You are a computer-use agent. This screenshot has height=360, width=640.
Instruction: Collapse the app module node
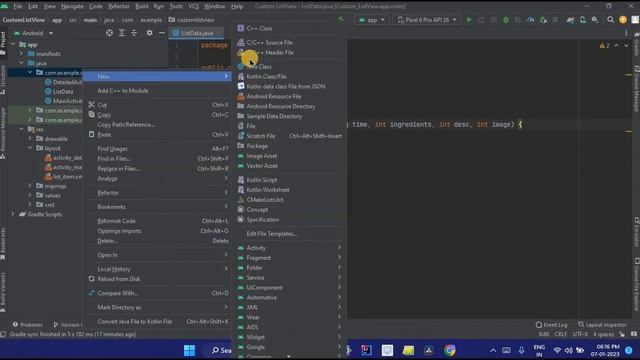point(13,44)
